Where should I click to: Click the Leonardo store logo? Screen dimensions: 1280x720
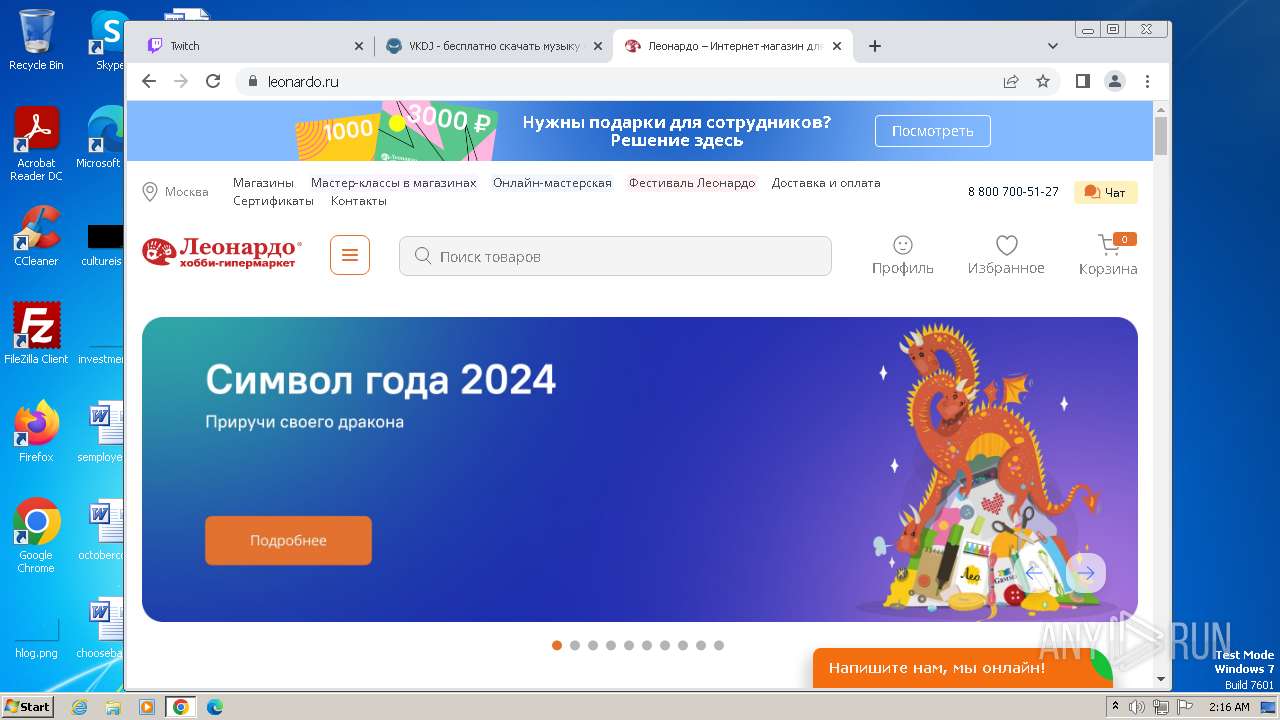point(222,253)
